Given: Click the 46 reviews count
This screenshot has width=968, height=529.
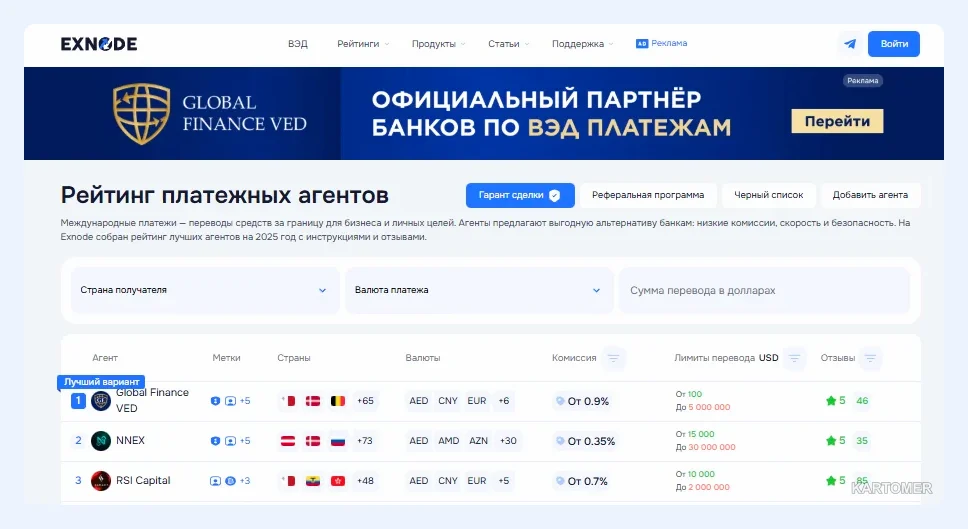Looking at the screenshot, I should click(x=862, y=401).
